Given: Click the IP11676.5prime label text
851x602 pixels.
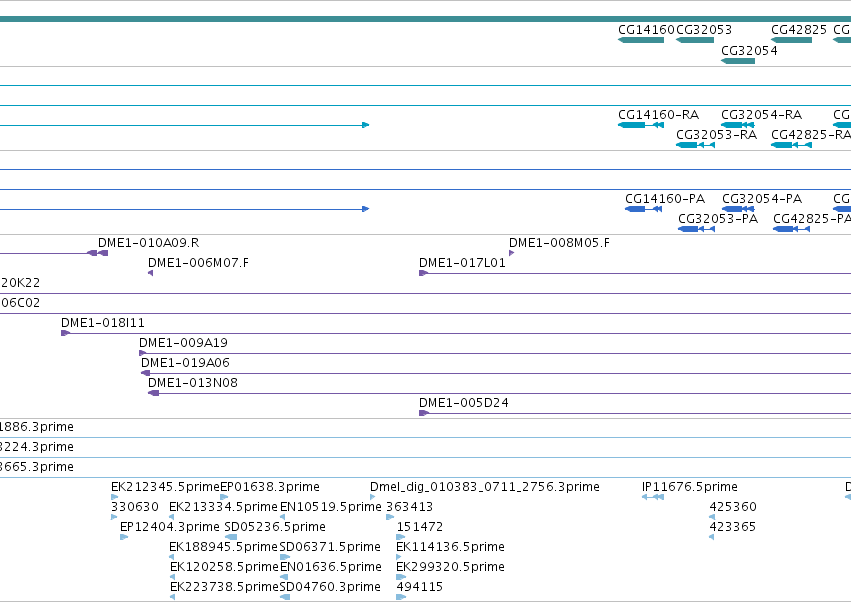Looking at the screenshot, I should [689, 487].
